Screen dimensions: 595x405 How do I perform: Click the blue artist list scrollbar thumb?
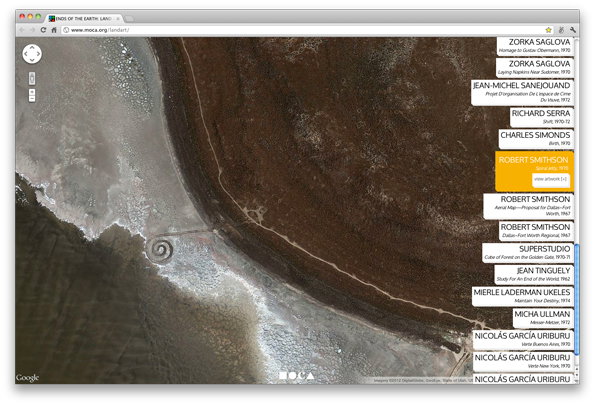click(x=577, y=300)
